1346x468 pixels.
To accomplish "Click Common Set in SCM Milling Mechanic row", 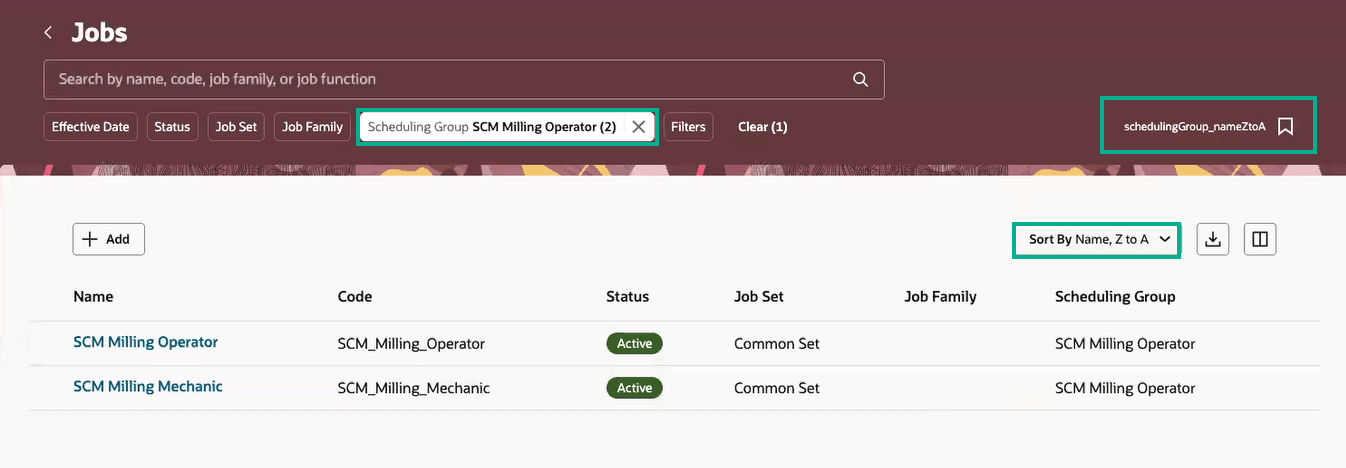I will click(777, 388).
